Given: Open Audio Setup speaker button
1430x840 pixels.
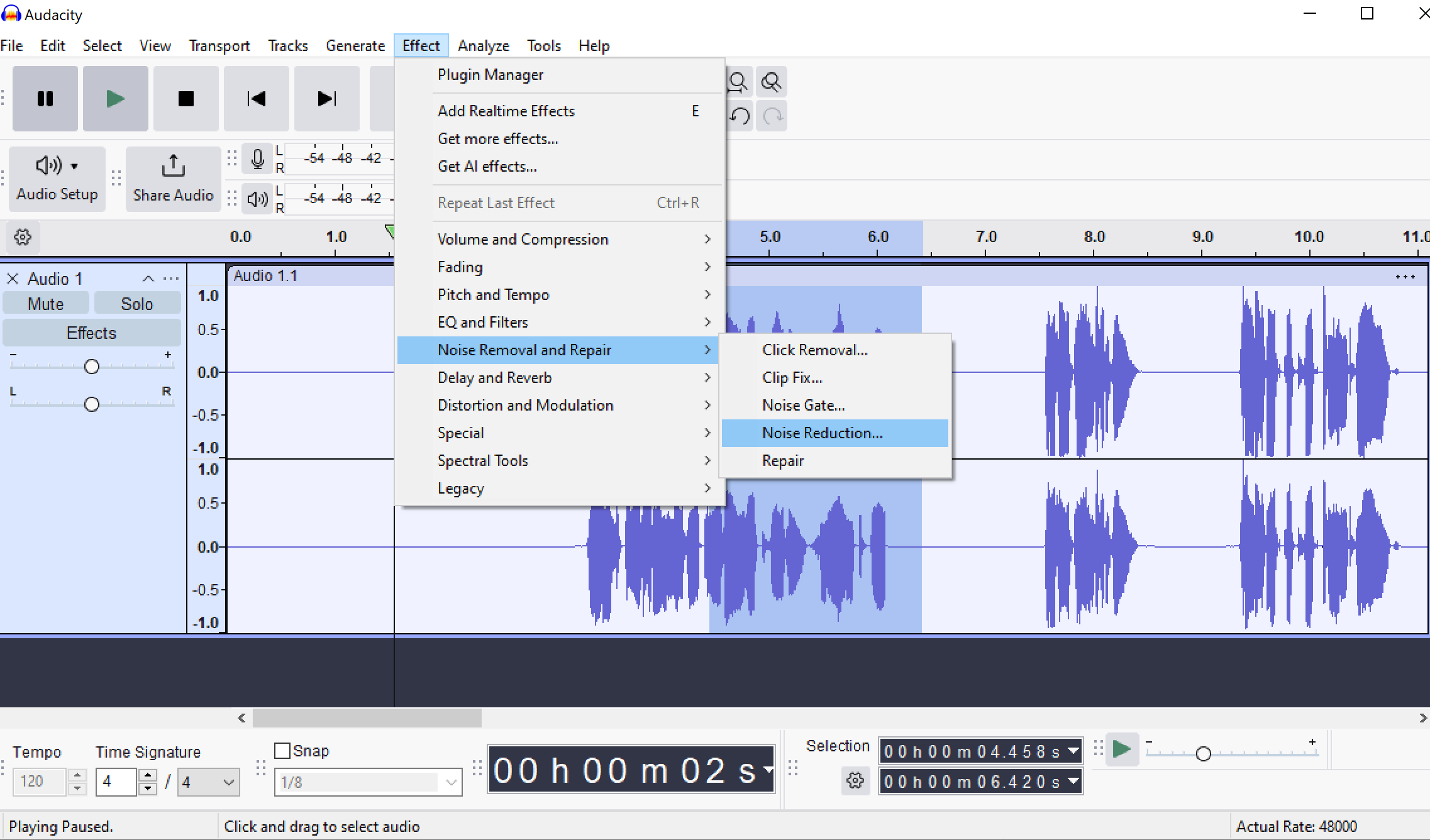Looking at the screenshot, I should [x=57, y=179].
